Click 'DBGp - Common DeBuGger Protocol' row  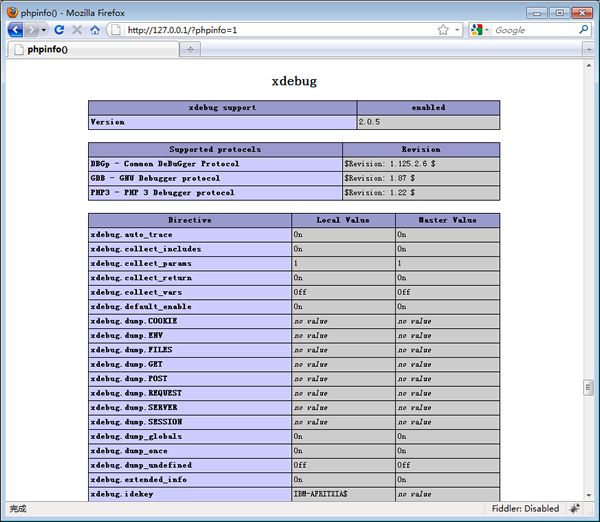pos(215,164)
